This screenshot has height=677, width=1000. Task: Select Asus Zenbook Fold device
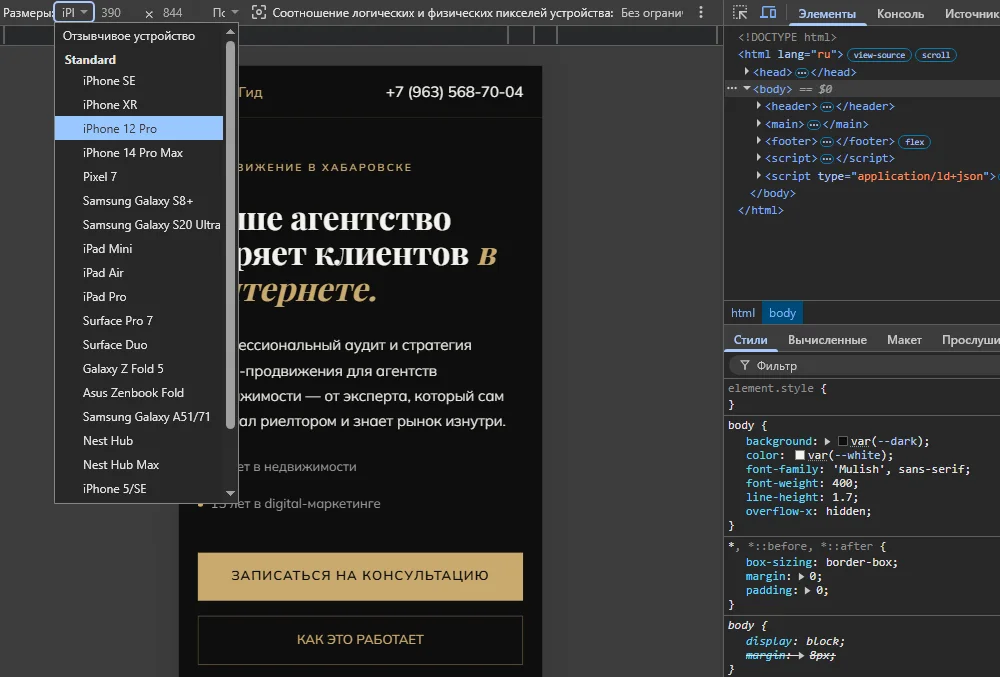pyautogui.click(x=139, y=393)
